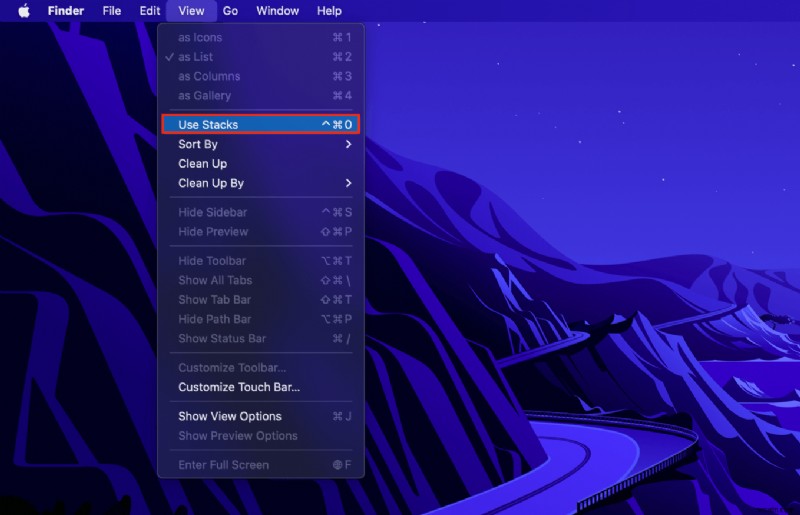The width and height of the screenshot is (800, 515).
Task: Click Hide Sidebar menu entry
Action: 261,212
